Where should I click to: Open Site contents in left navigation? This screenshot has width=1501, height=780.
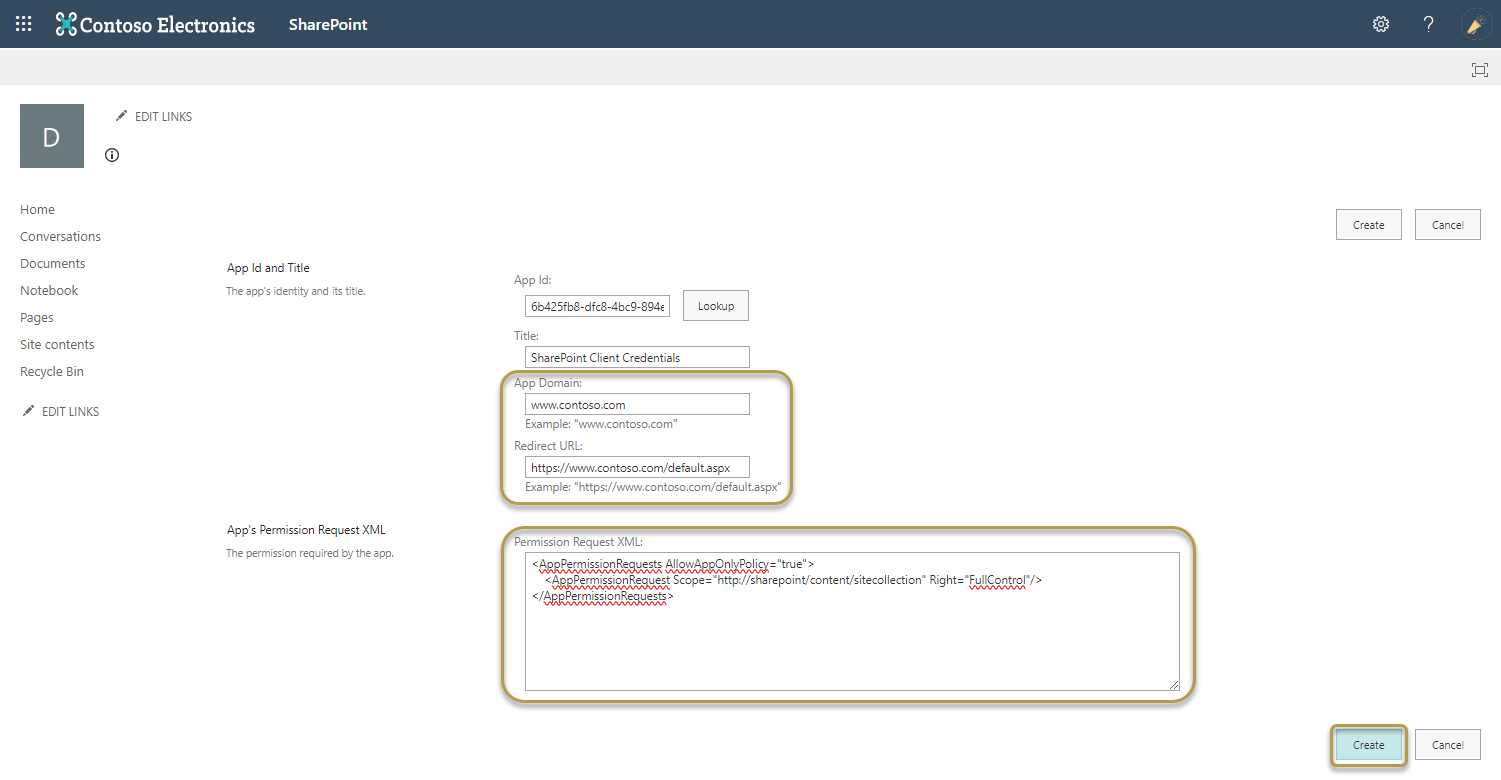[x=57, y=344]
